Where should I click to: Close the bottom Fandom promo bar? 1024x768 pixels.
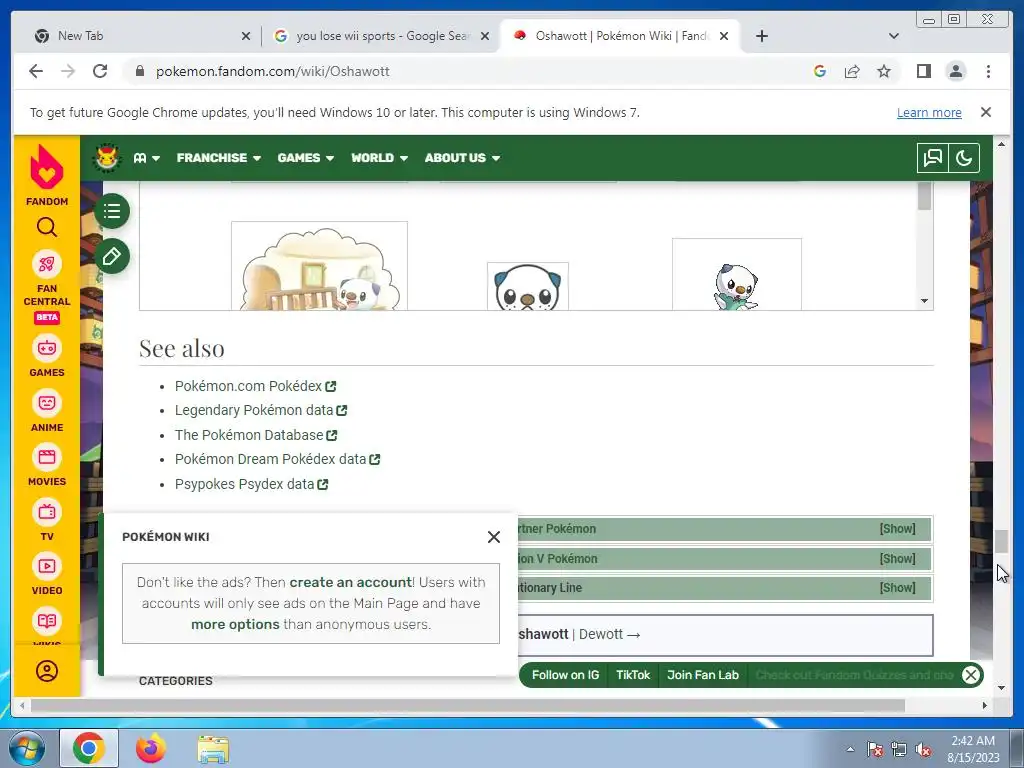pos(970,675)
